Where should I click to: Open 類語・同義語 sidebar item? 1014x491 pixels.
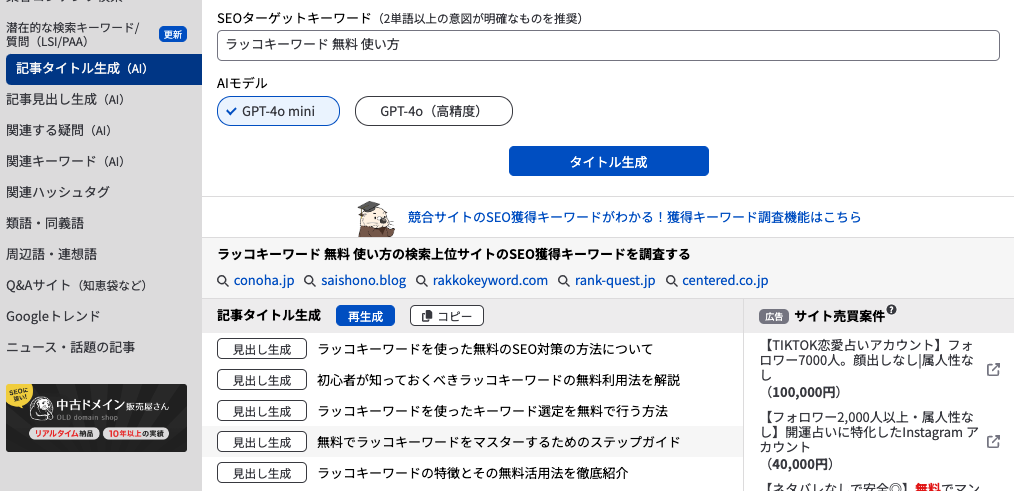[45, 223]
